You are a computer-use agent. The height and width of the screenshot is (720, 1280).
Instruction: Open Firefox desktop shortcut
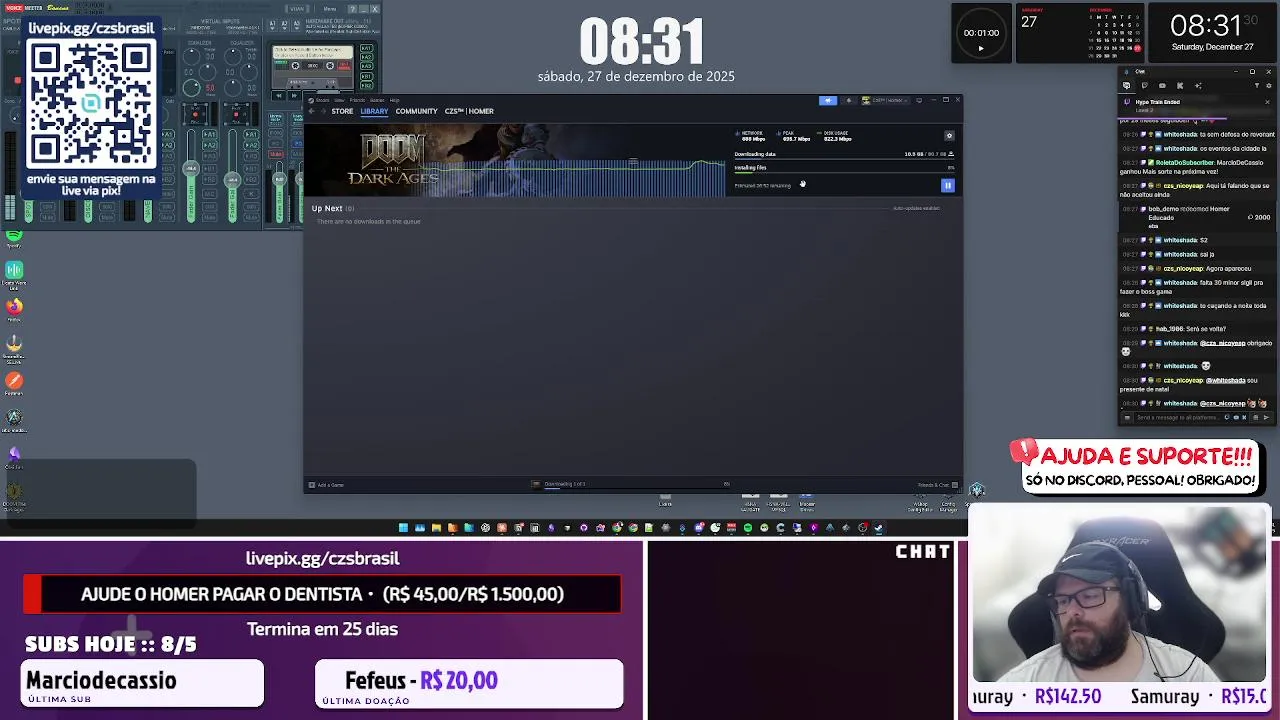(x=14, y=307)
